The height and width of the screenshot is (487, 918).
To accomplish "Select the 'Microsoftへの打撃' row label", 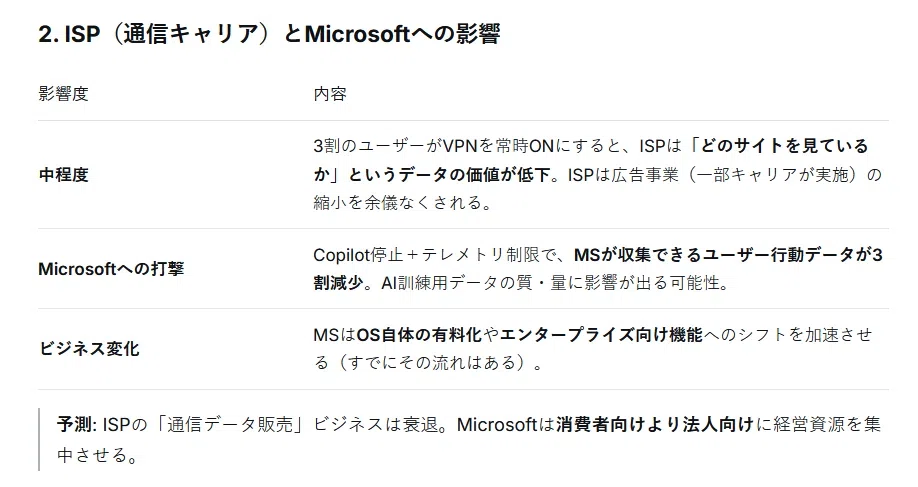I will tap(111, 269).
